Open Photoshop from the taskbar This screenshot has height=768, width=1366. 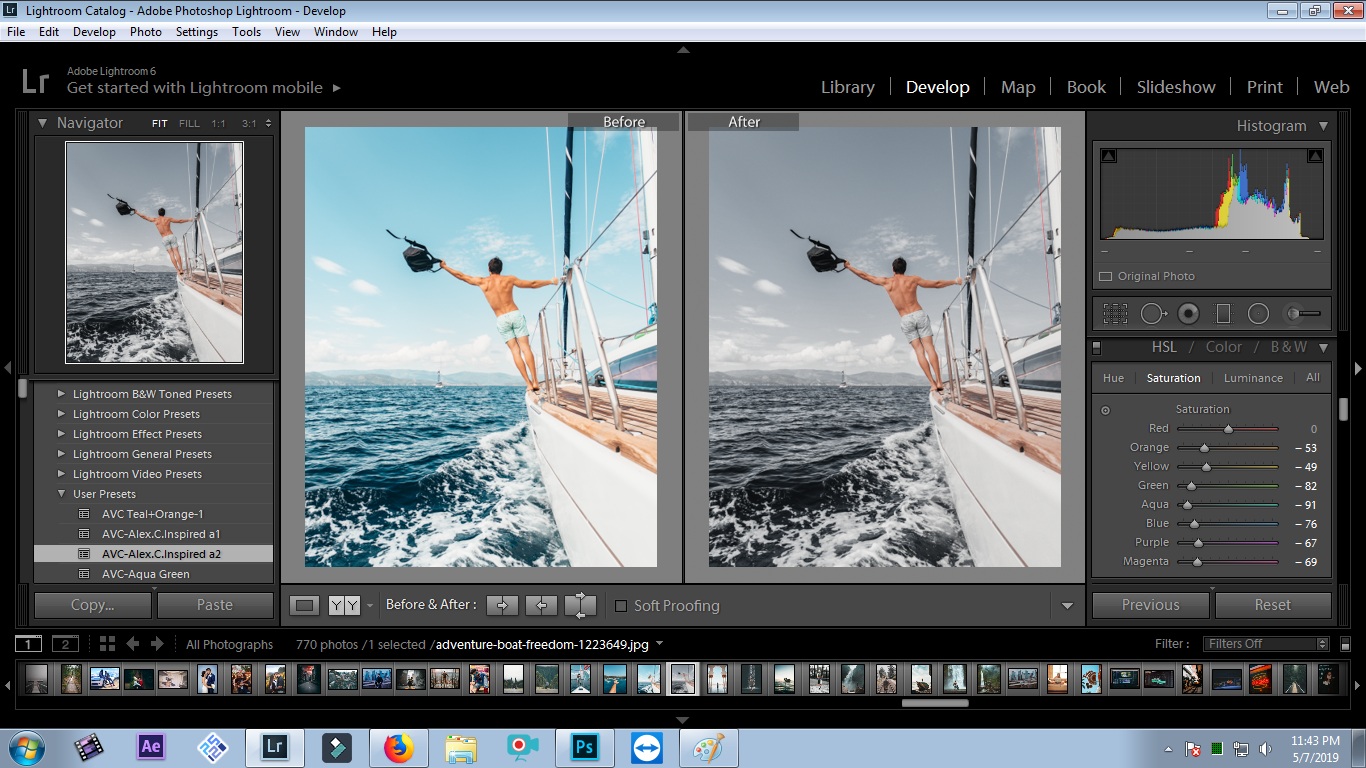[583, 746]
